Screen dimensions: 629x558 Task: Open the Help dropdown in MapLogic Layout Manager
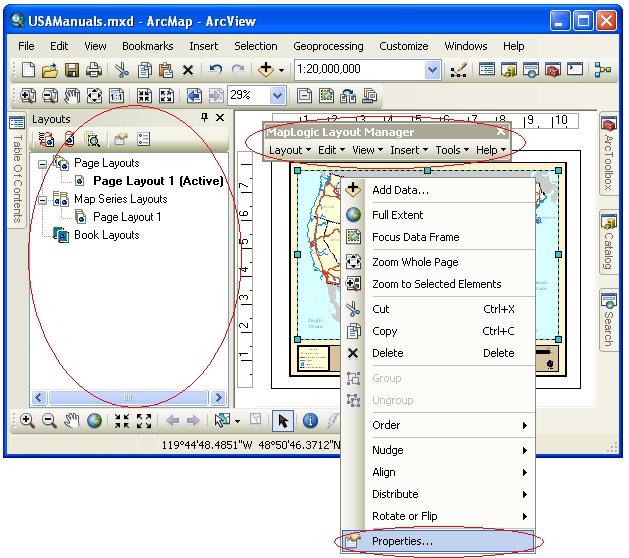[491, 150]
